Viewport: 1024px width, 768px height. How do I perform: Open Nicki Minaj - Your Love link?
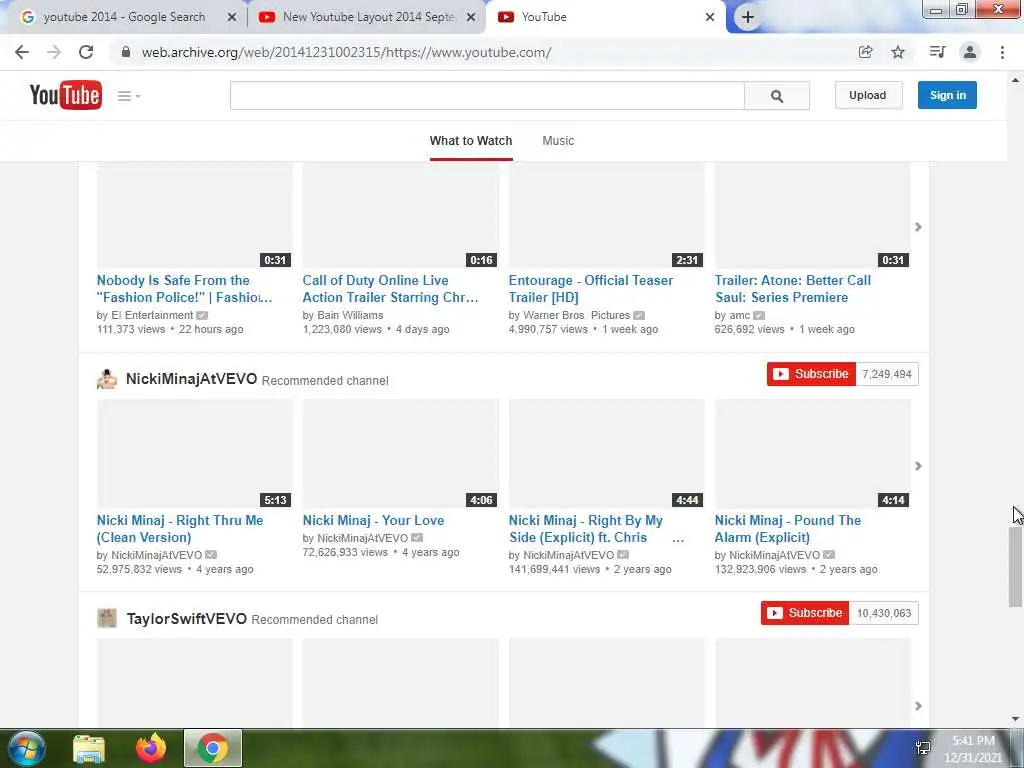374,520
